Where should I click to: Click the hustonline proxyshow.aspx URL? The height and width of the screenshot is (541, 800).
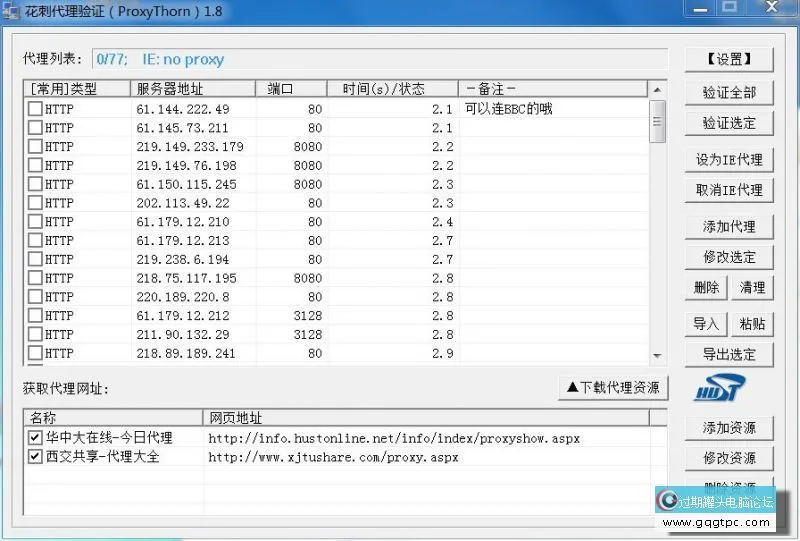pos(394,438)
